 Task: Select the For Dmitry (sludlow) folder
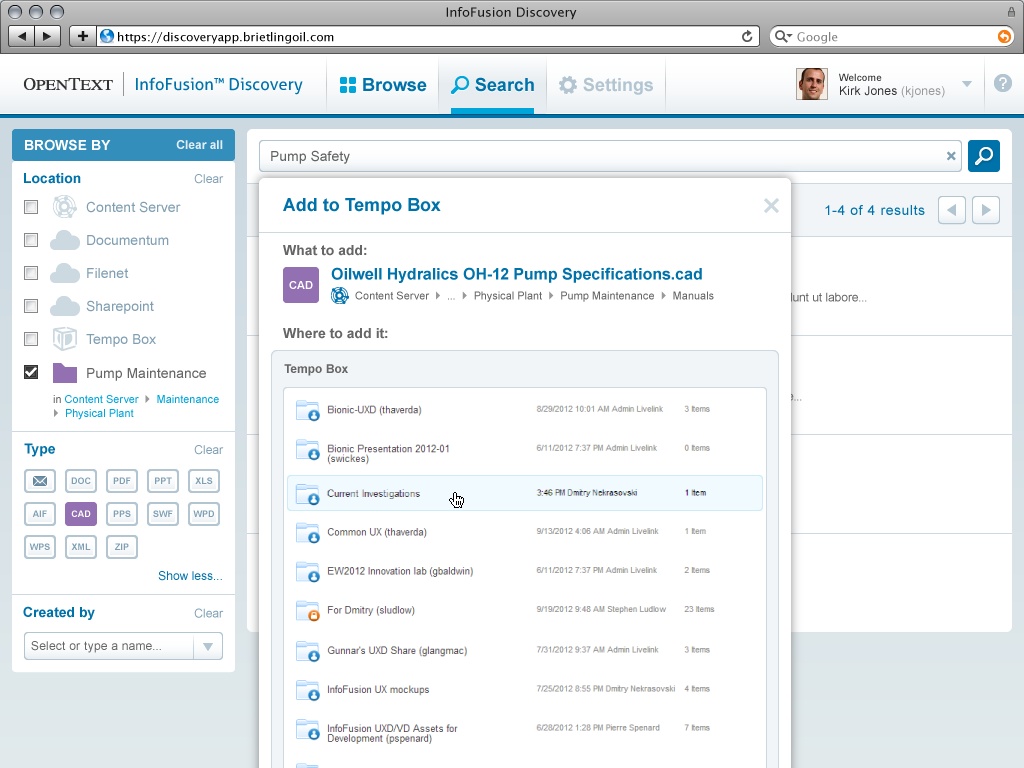pyautogui.click(x=524, y=610)
